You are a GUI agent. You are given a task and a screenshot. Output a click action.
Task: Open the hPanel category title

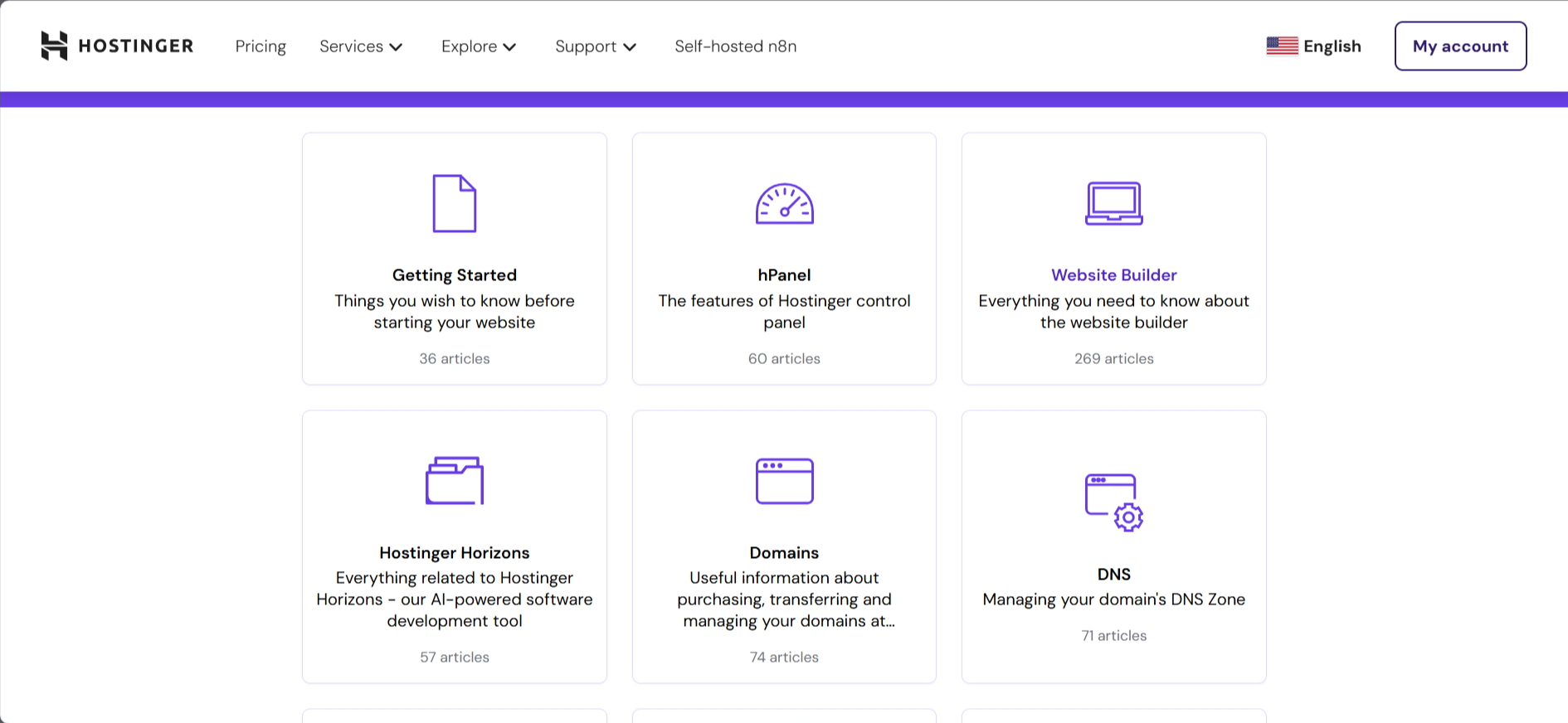(x=784, y=274)
